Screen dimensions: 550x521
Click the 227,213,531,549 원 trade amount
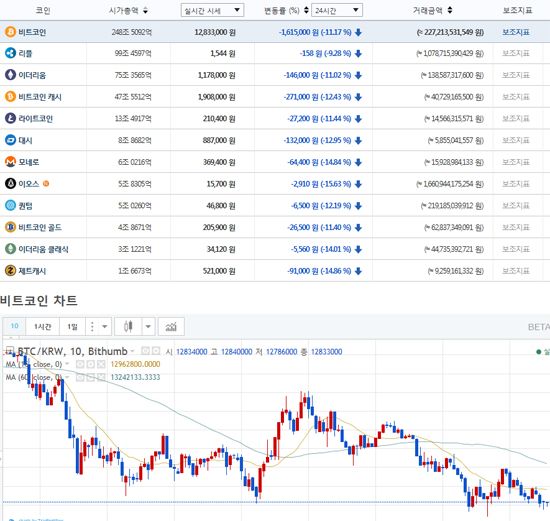450,32
